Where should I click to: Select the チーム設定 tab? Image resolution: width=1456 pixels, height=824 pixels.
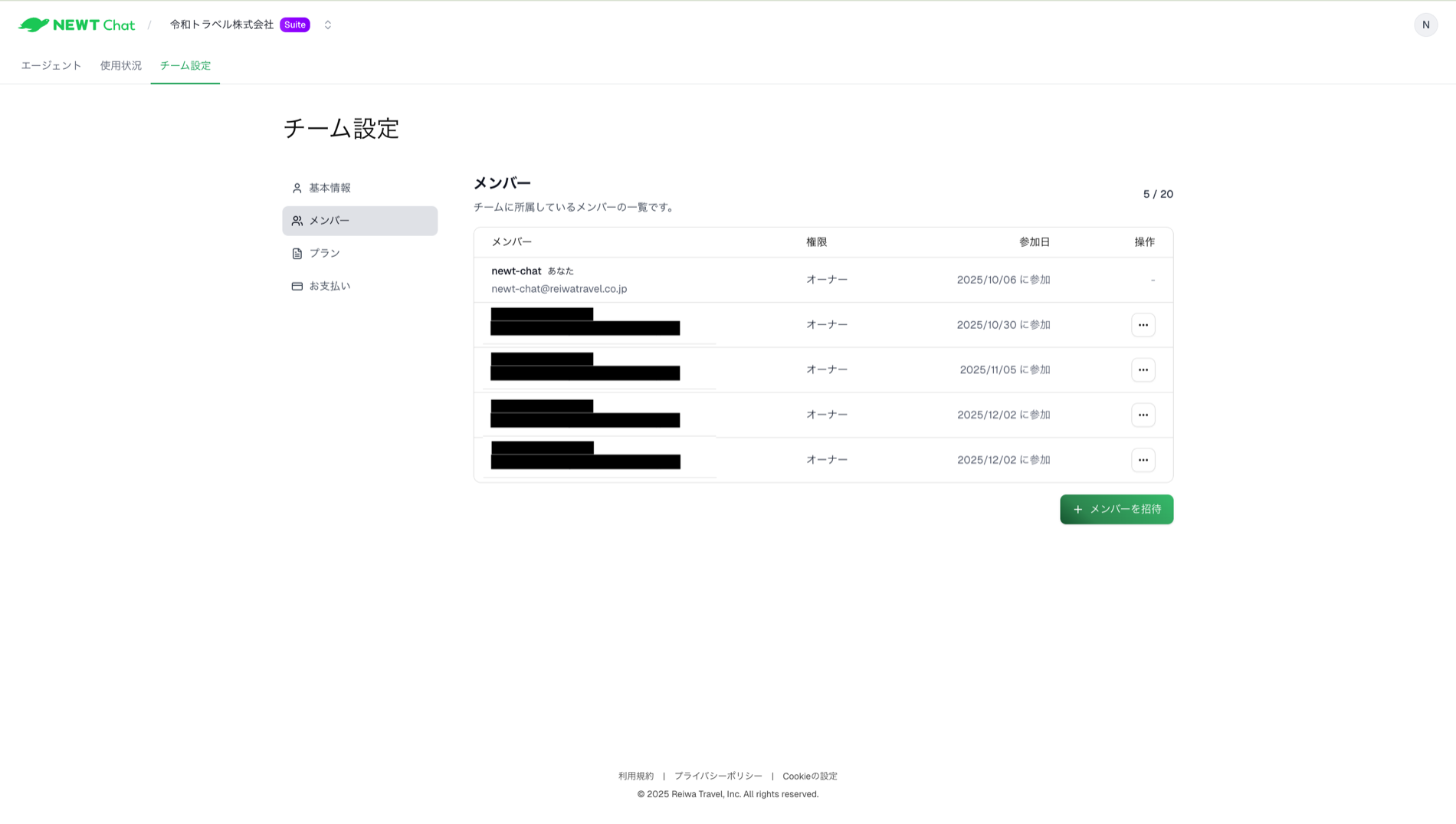pyautogui.click(x=185, y=65)
